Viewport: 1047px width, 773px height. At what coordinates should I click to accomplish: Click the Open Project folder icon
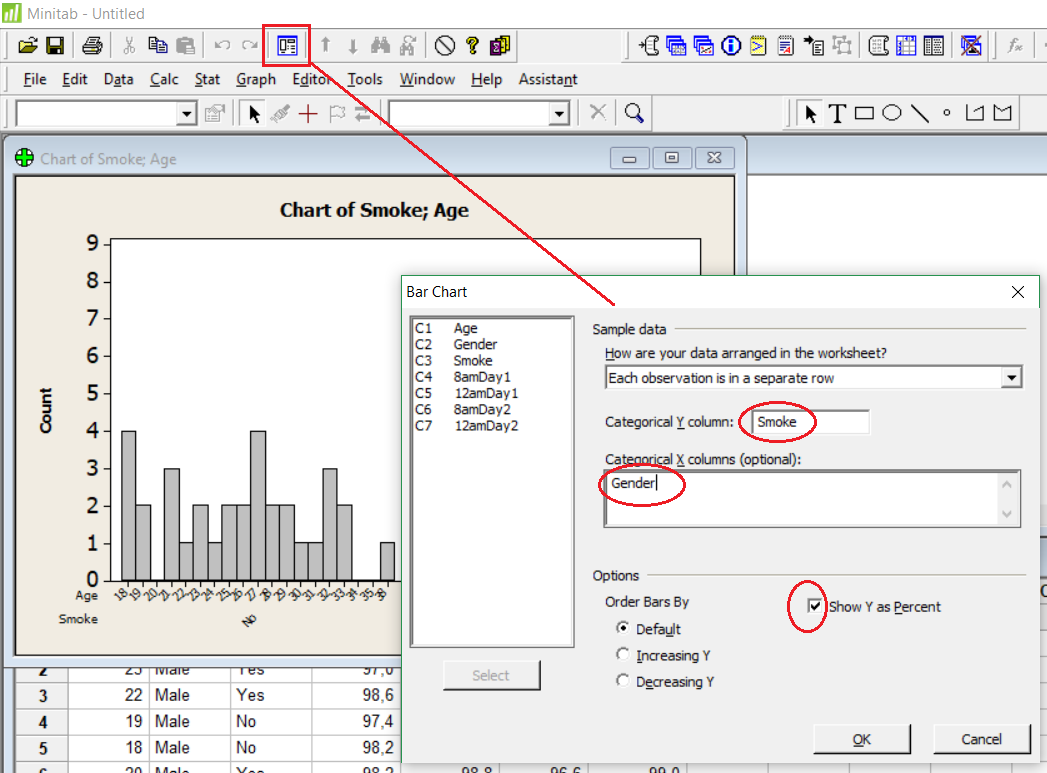27,45
